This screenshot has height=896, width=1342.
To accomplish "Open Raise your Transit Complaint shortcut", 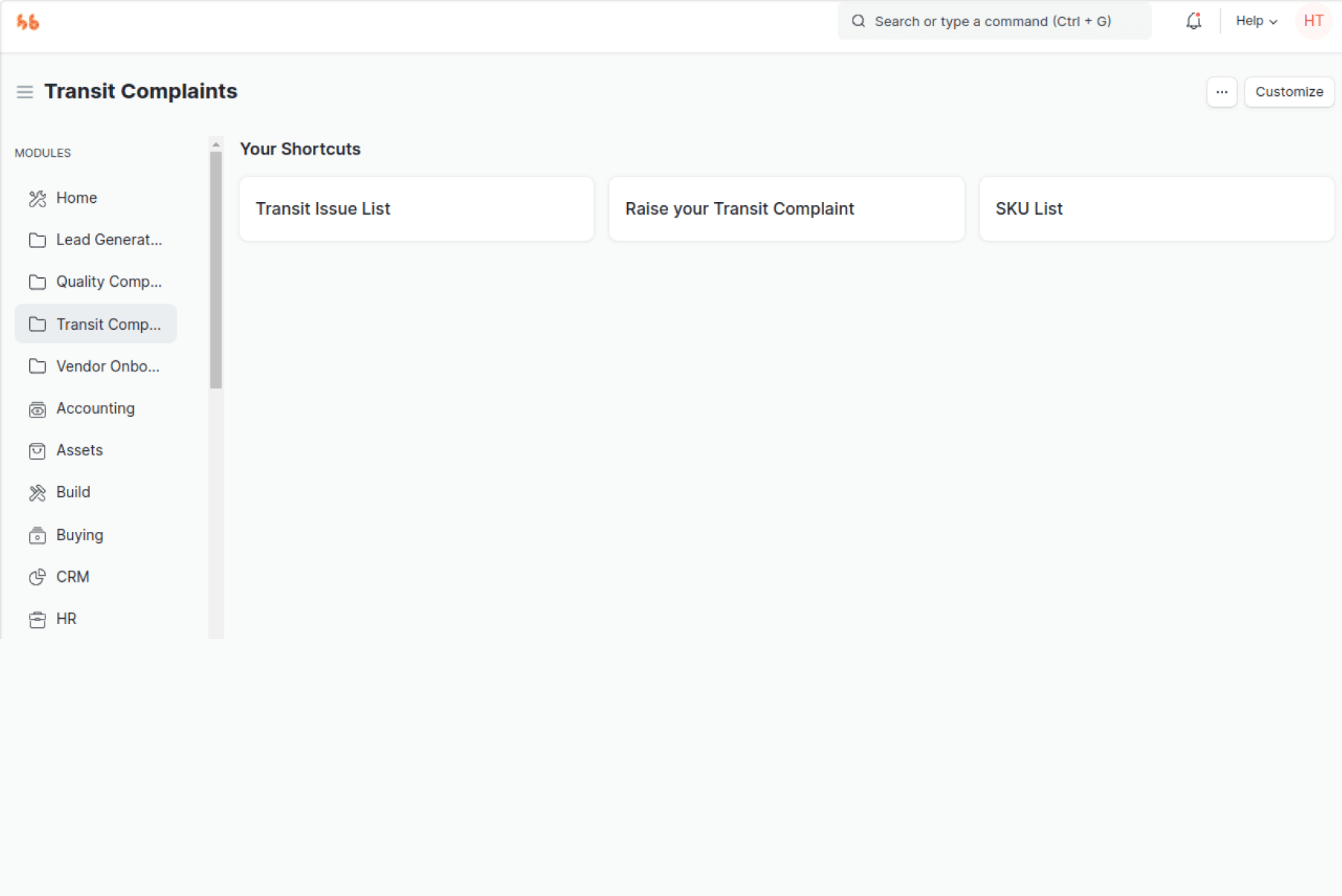I will (786, 209).
